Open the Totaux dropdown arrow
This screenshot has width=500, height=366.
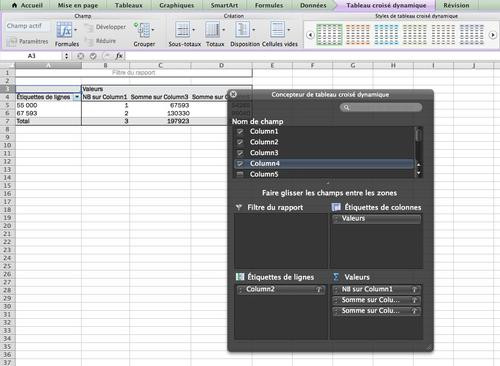[223, 30]
